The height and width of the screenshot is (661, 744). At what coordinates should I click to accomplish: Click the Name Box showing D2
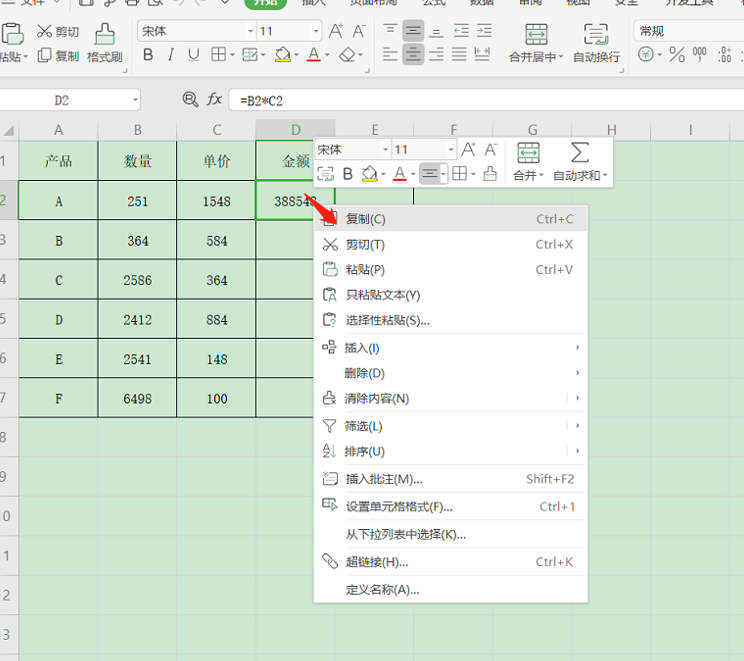62,100
